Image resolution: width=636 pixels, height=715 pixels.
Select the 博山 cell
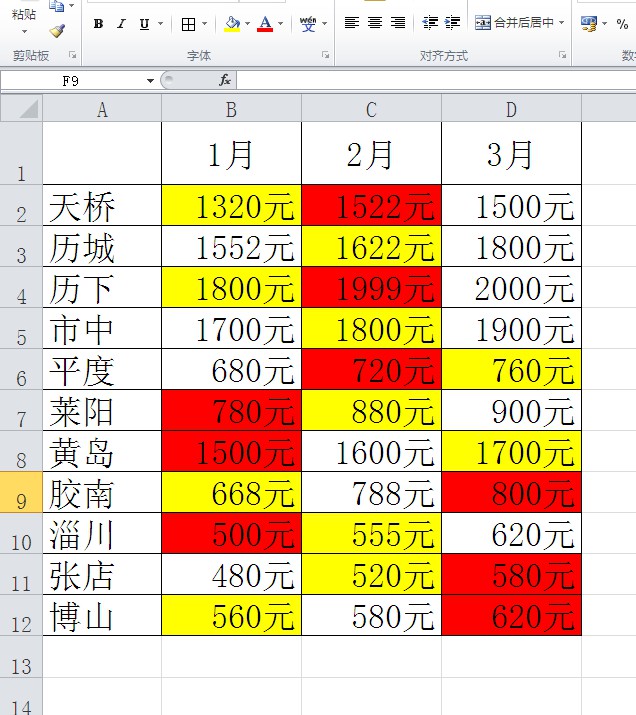click(102, 616)
